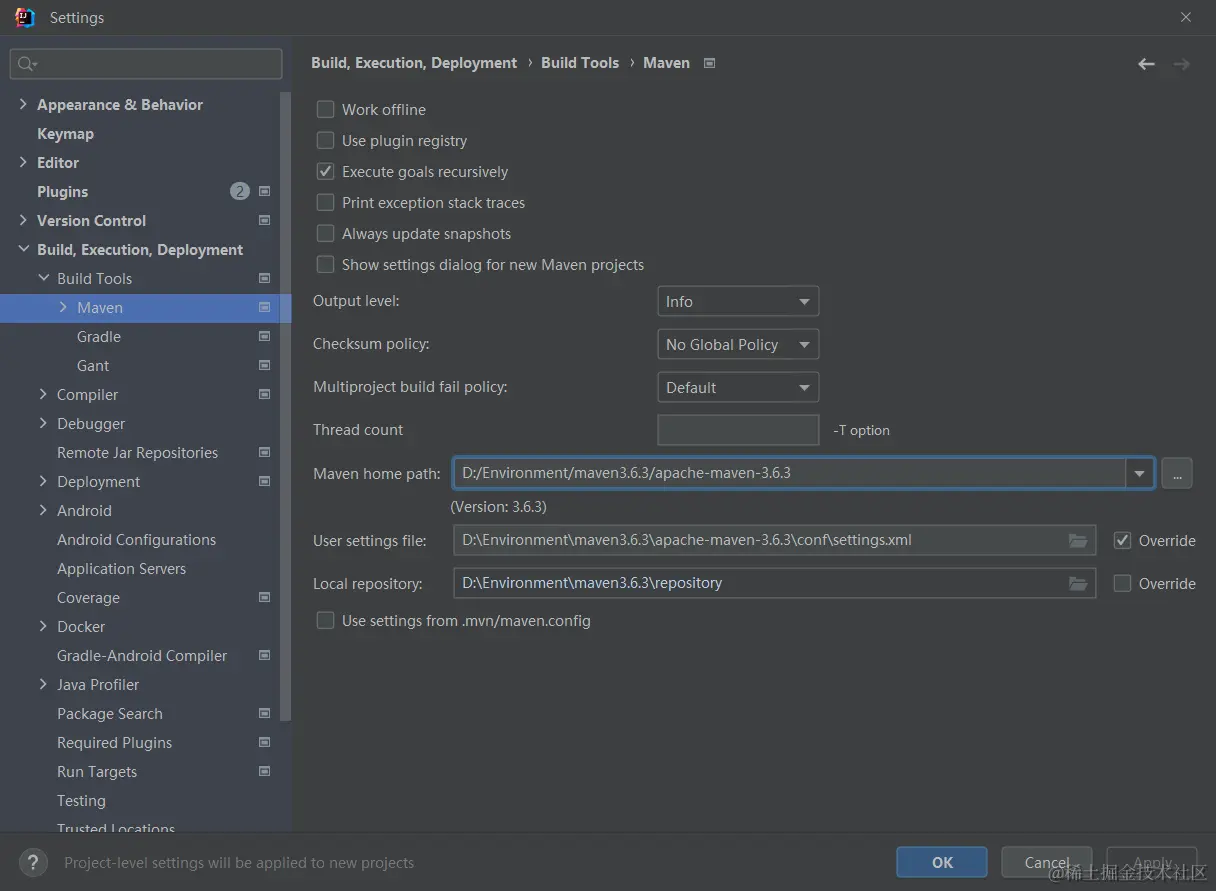Image resolution: width=1216 pixels, height=891 pixels.
Task: Click OK button
Action: tap(942, 862)
